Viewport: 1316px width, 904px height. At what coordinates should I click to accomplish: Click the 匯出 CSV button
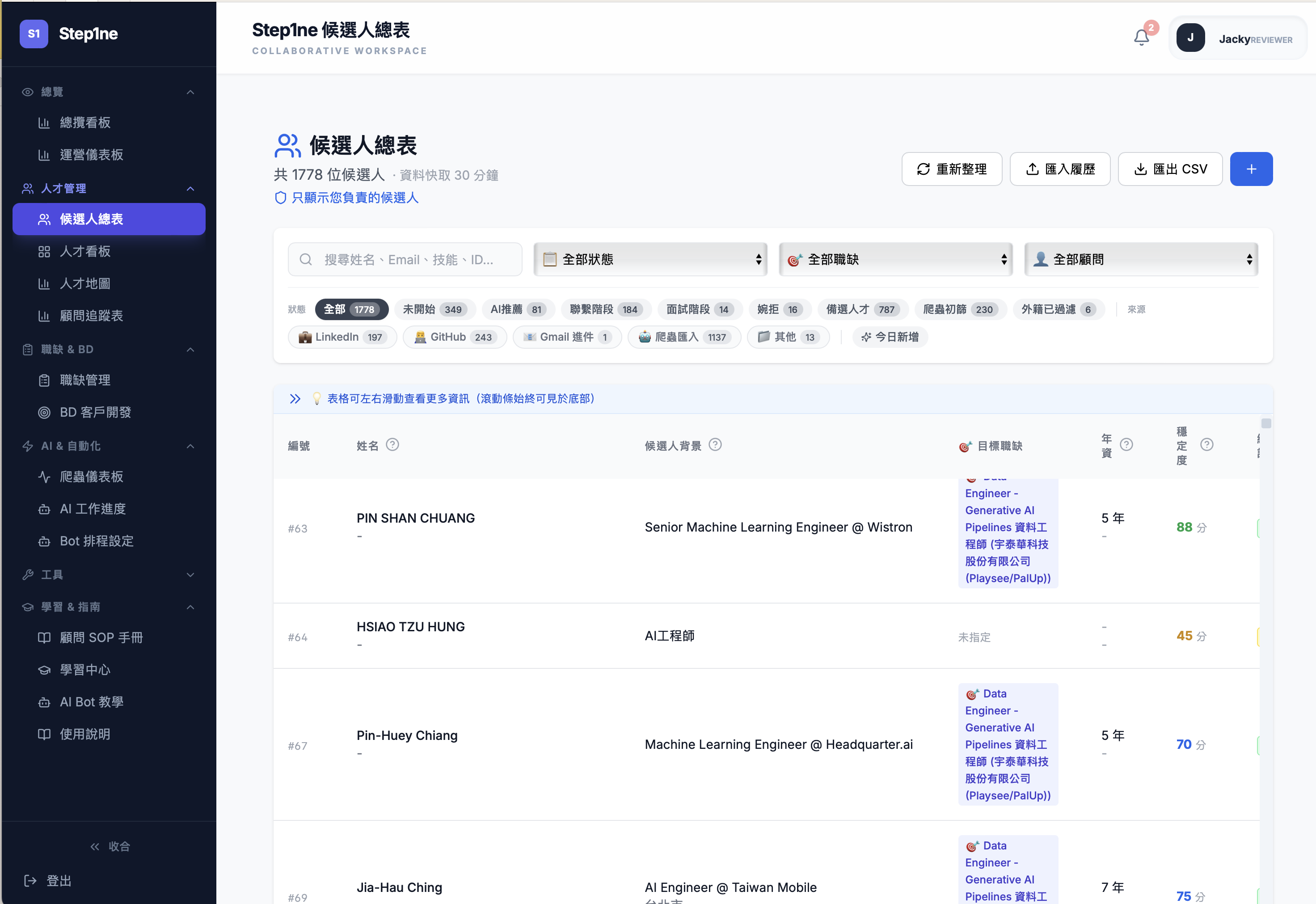pyautogui.click(x=1170, y=168)
